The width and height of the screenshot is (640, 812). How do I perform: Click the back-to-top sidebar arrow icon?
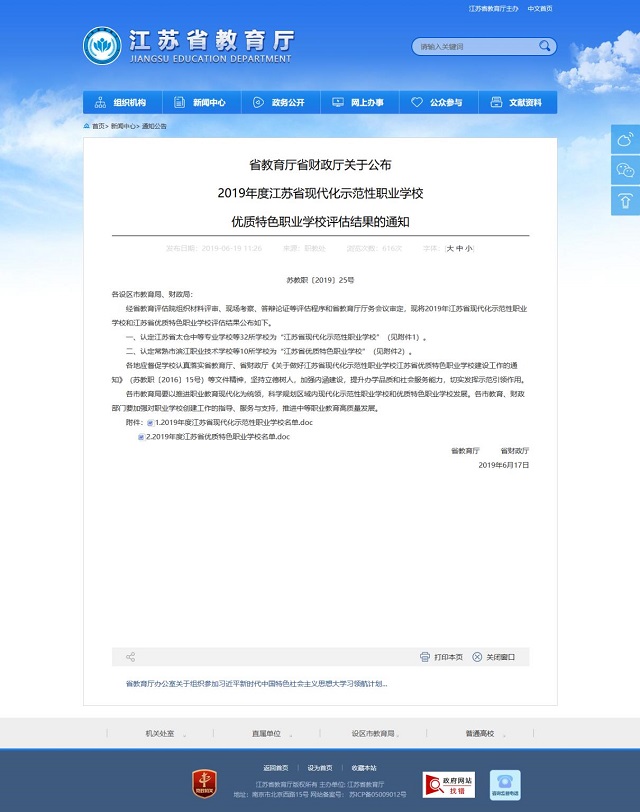point(625,201)
